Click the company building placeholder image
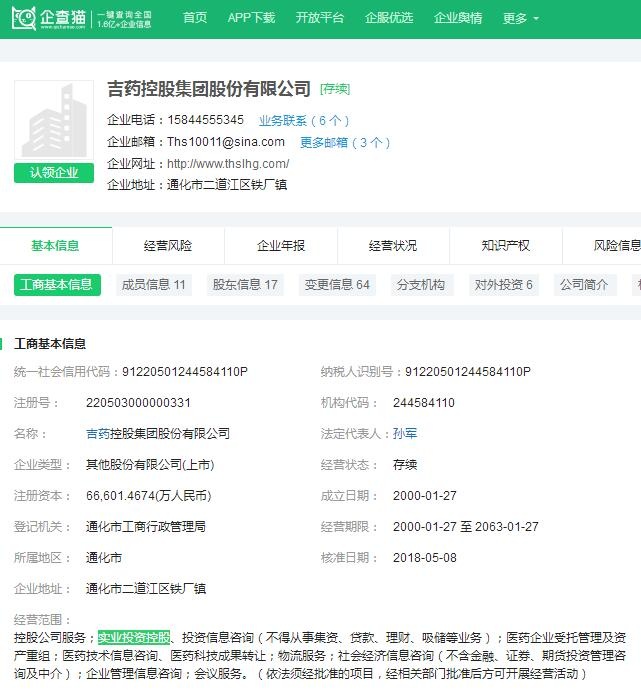The height and width of the screenshot is (696, 641). pyautogui.click(x=54, y=121)
